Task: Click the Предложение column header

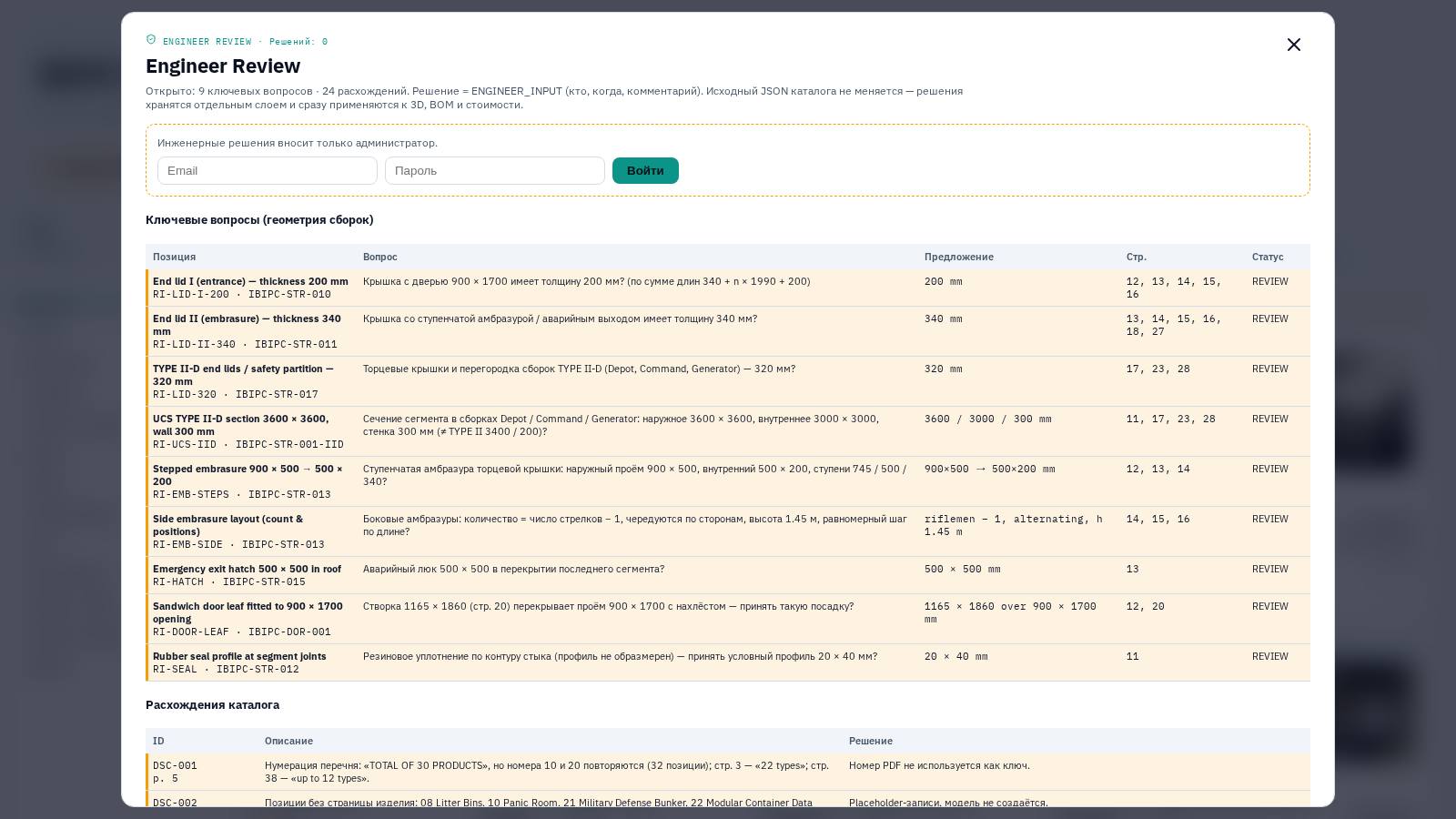Action: (959, 257)
